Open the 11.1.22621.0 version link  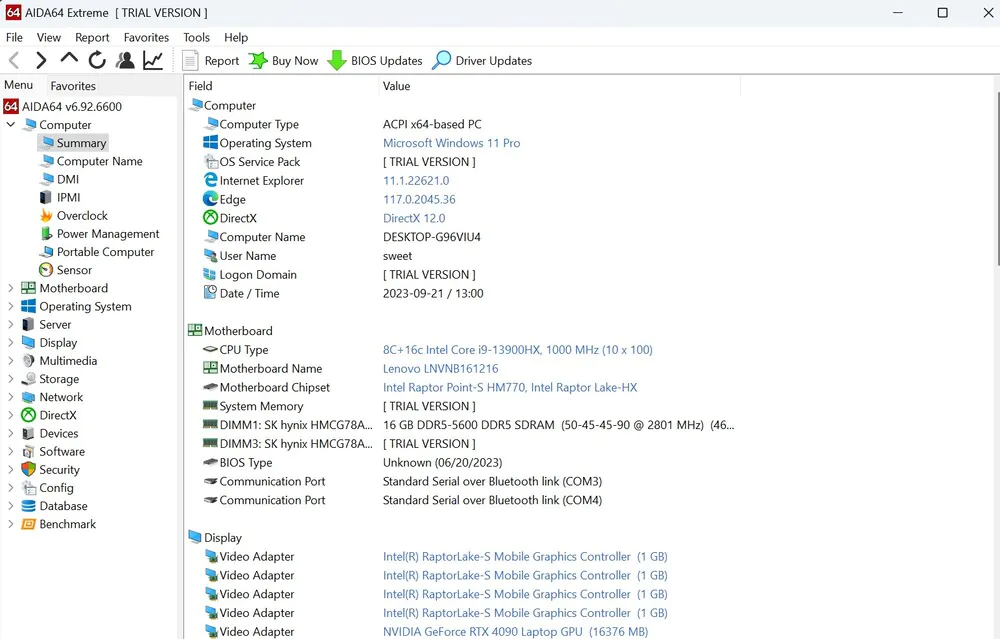point(416,180)
